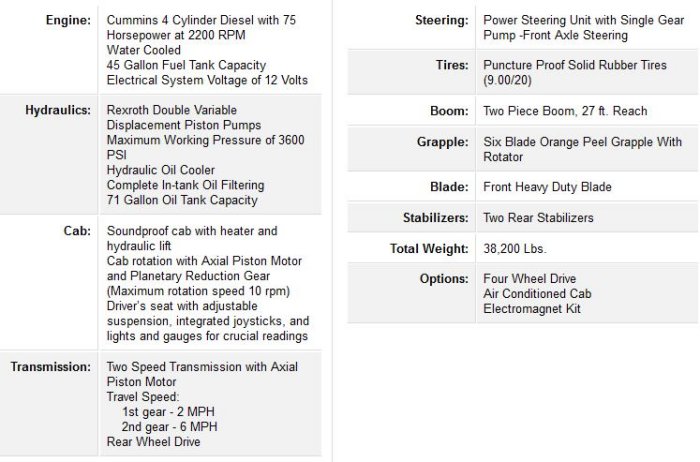Click the "Two Rear Stabilizers" text
Viewport: 700px width, 462px height.
tap(538, 217)
